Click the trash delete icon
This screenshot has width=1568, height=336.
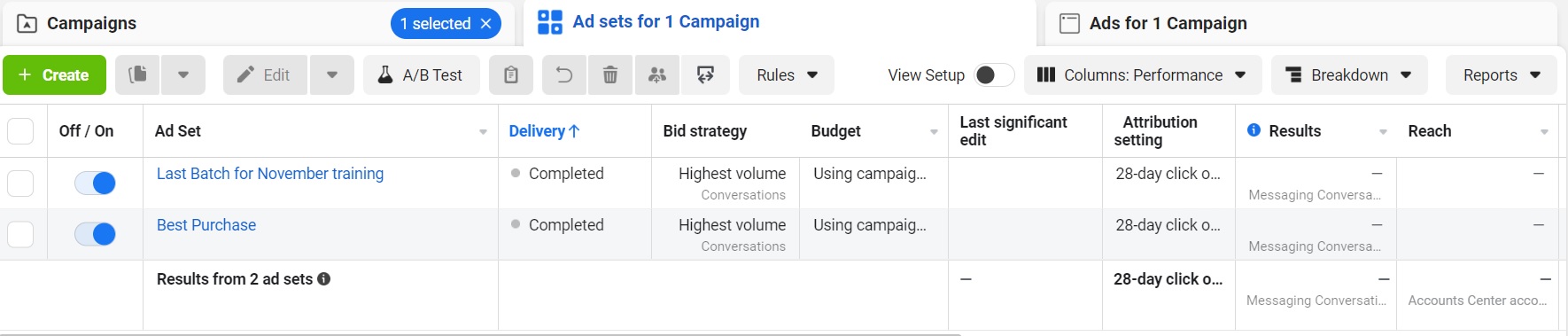coord(610,75)
